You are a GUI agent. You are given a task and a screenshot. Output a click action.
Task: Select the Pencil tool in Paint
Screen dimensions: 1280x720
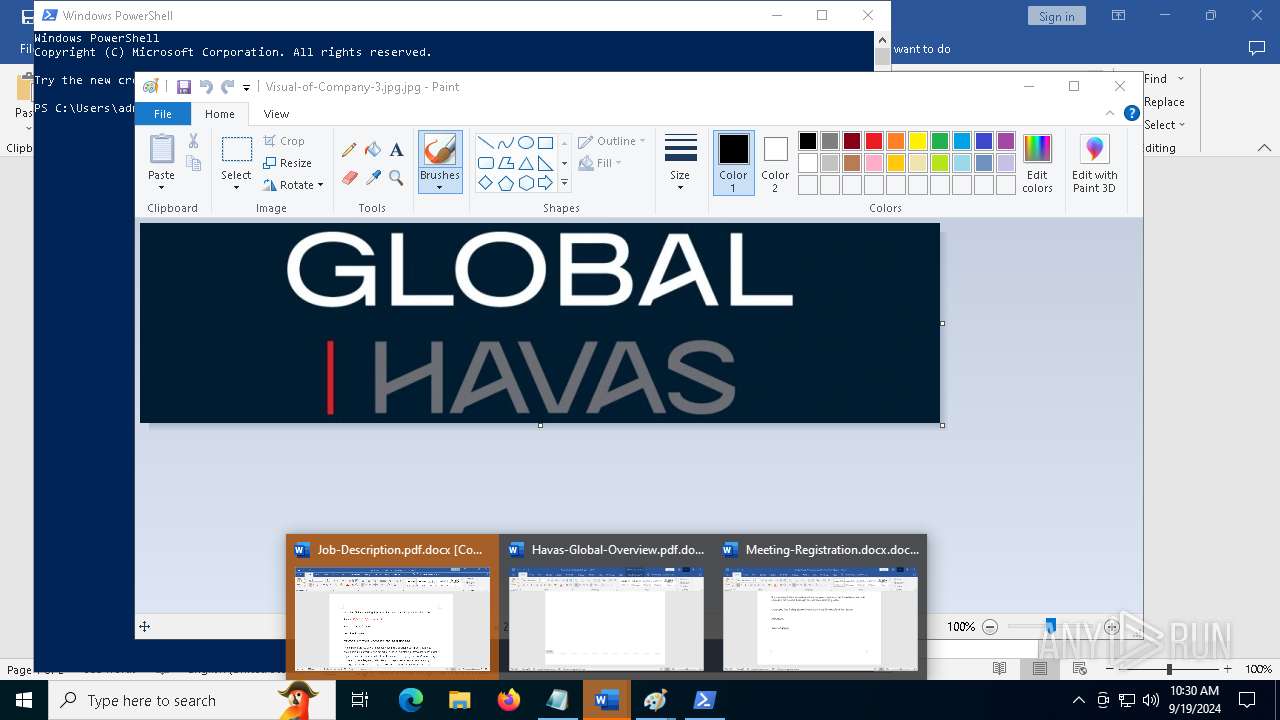(349, 150)
